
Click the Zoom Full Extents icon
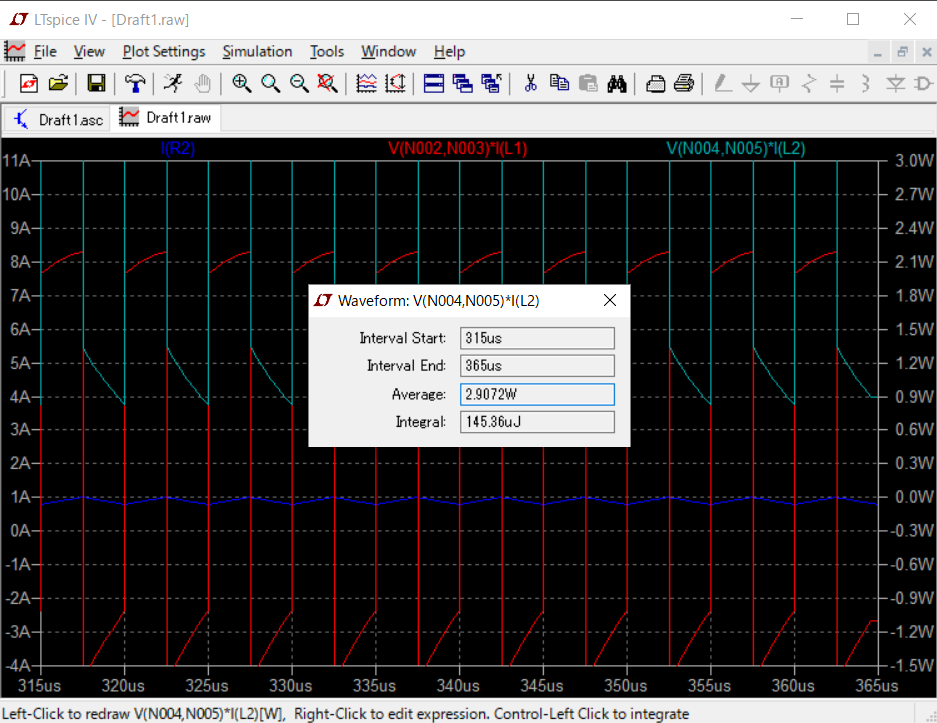[327, 83]
